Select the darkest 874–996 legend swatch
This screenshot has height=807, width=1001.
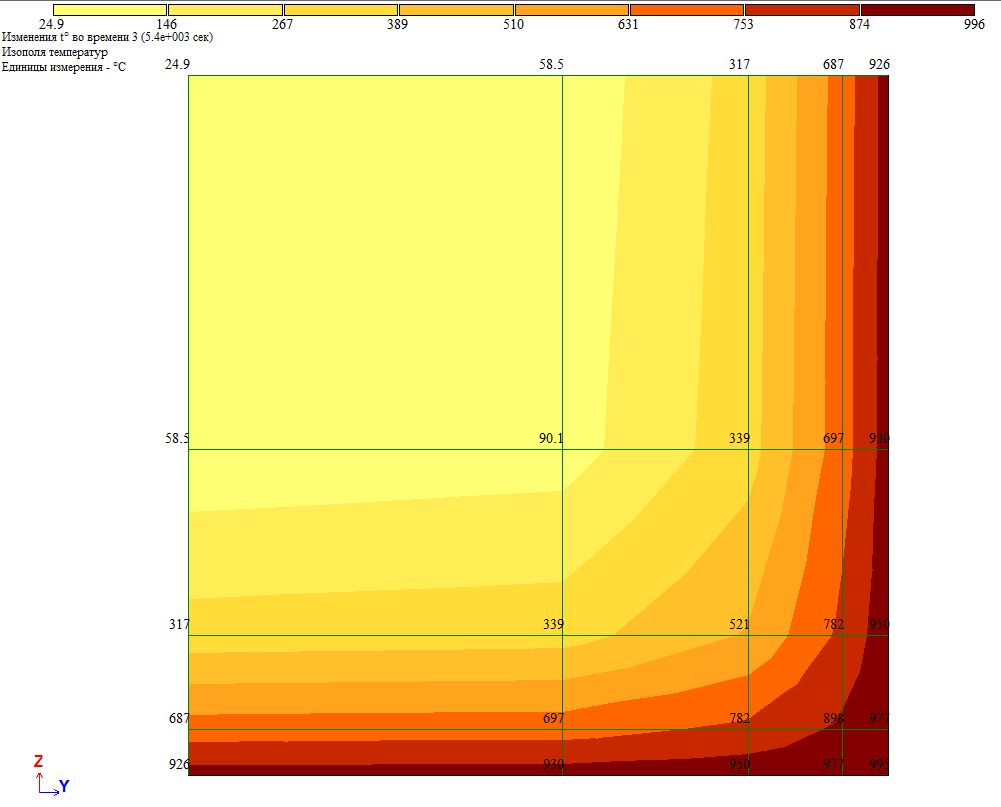(x=917, y=10)
